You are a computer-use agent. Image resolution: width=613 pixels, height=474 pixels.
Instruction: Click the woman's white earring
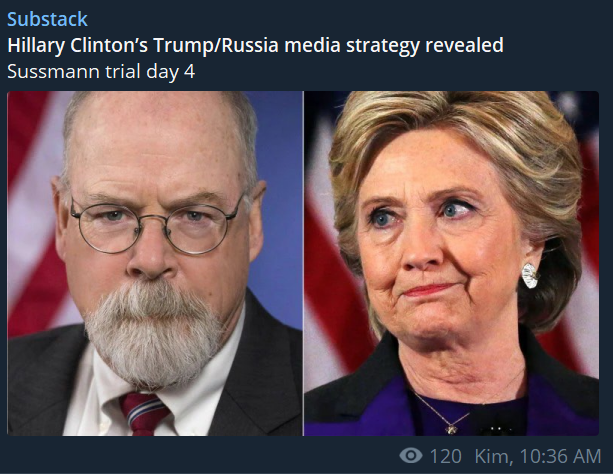coord(530,276)
